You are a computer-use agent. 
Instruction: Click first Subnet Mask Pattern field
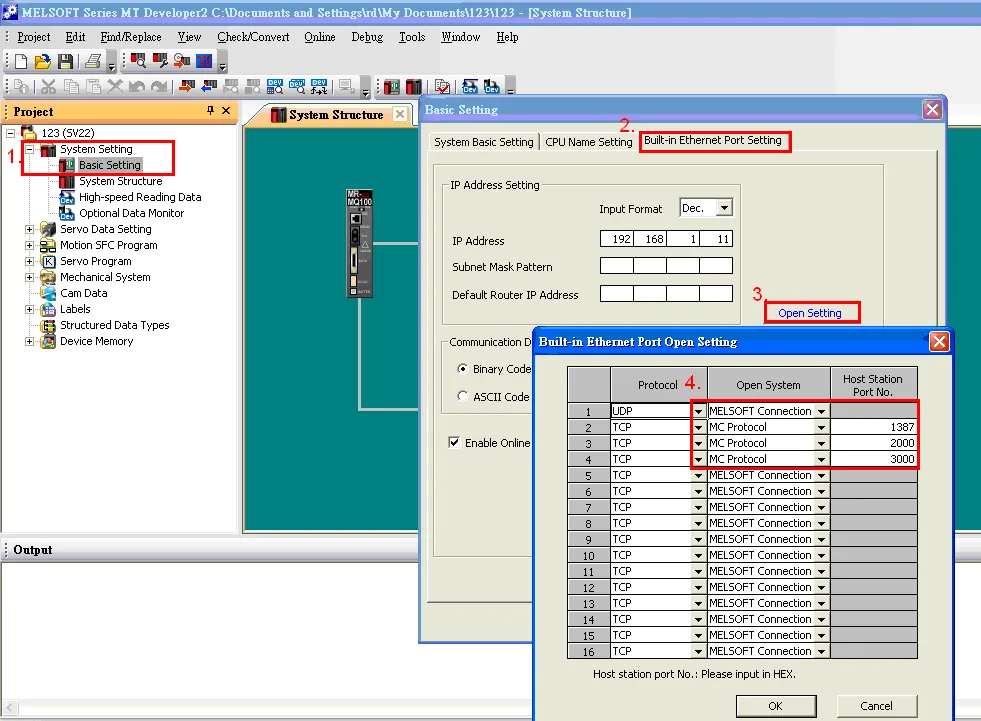616,266
